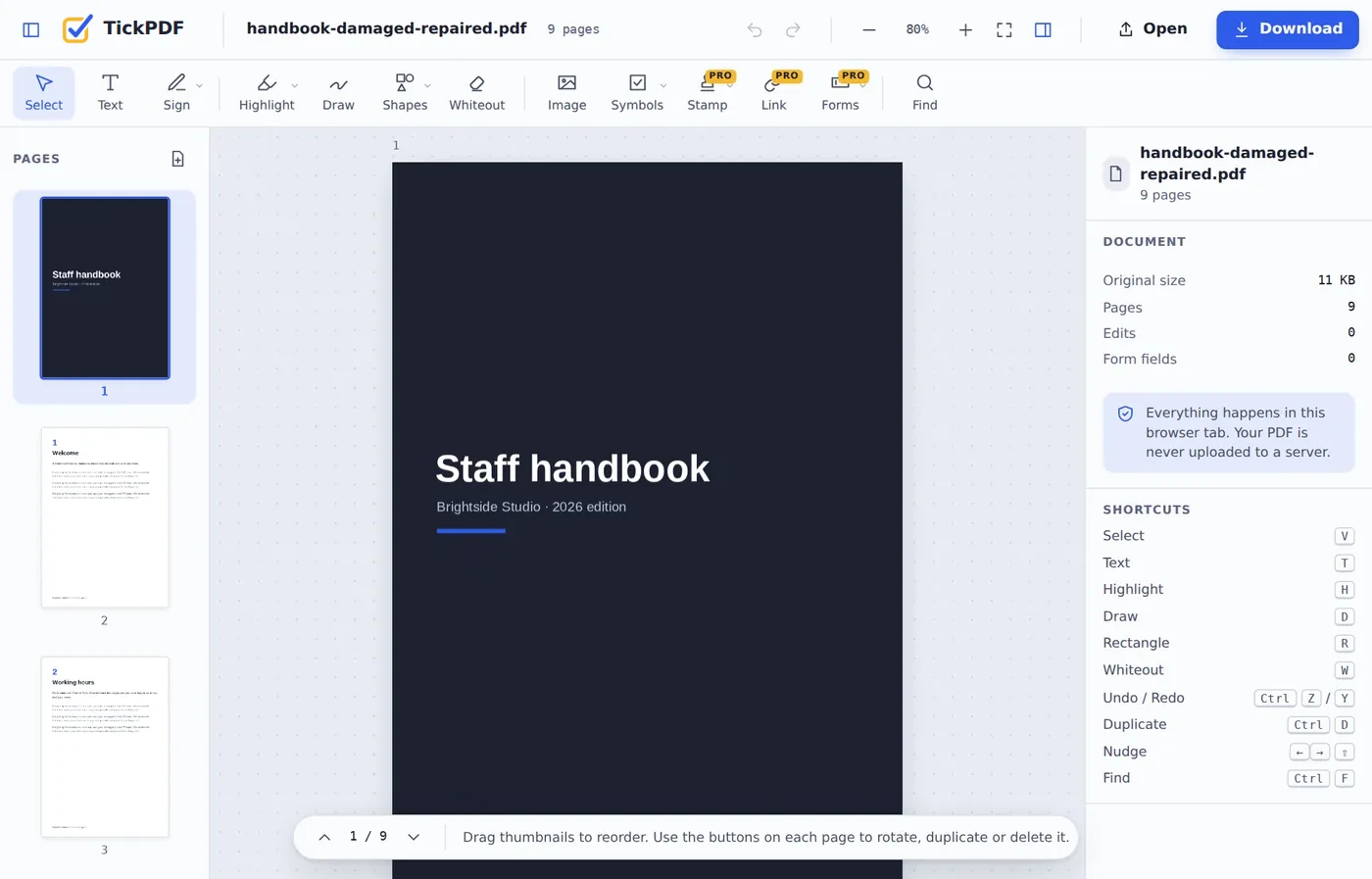Image resolution: width=1372 pixels, height=879 pixels.
Task: Open the Find search tool
Action: click(925, 93)
